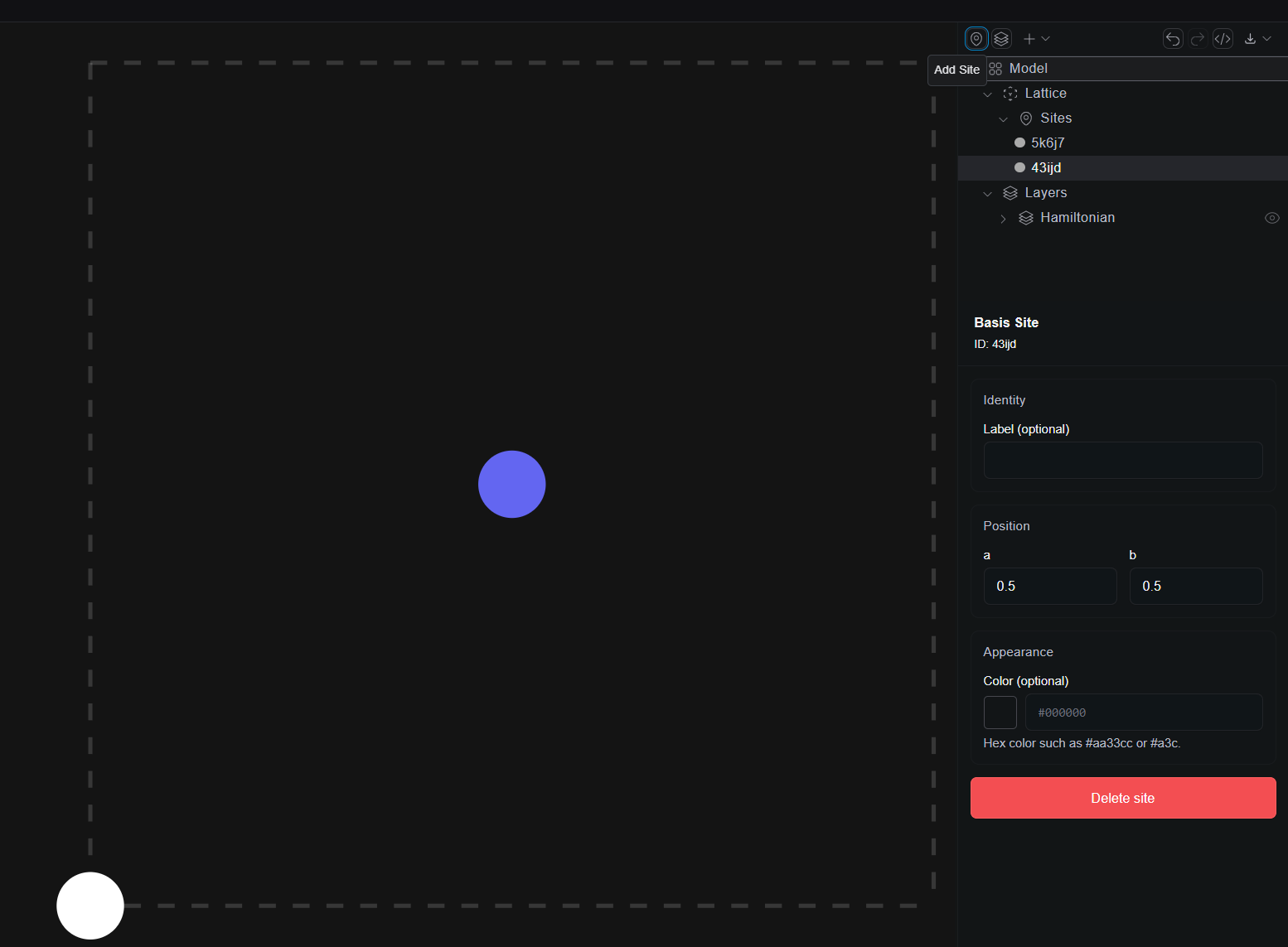Select the blue site circle on canvas
This screenshot has width=1288, height=947.
pos(512,485)
